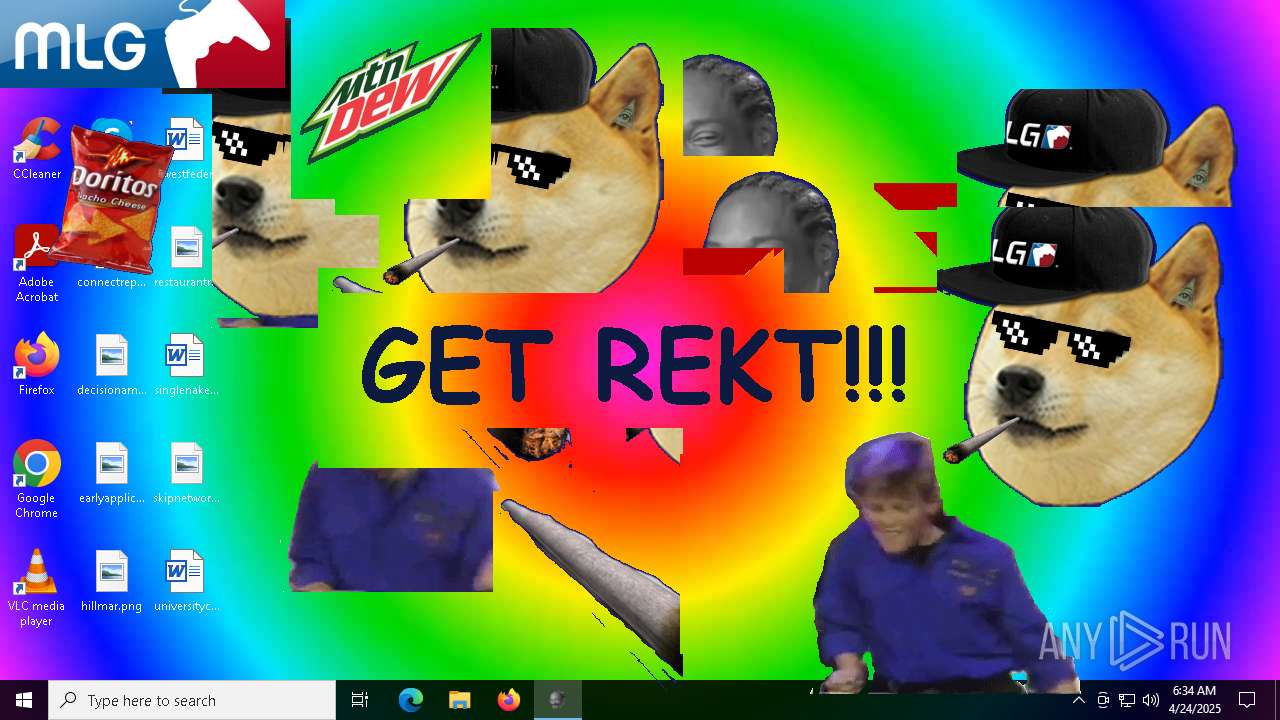The width and height of the screenshot is (1280, 720).
Task: Select the hillmar.png file icon
Action: pos(111,580)
